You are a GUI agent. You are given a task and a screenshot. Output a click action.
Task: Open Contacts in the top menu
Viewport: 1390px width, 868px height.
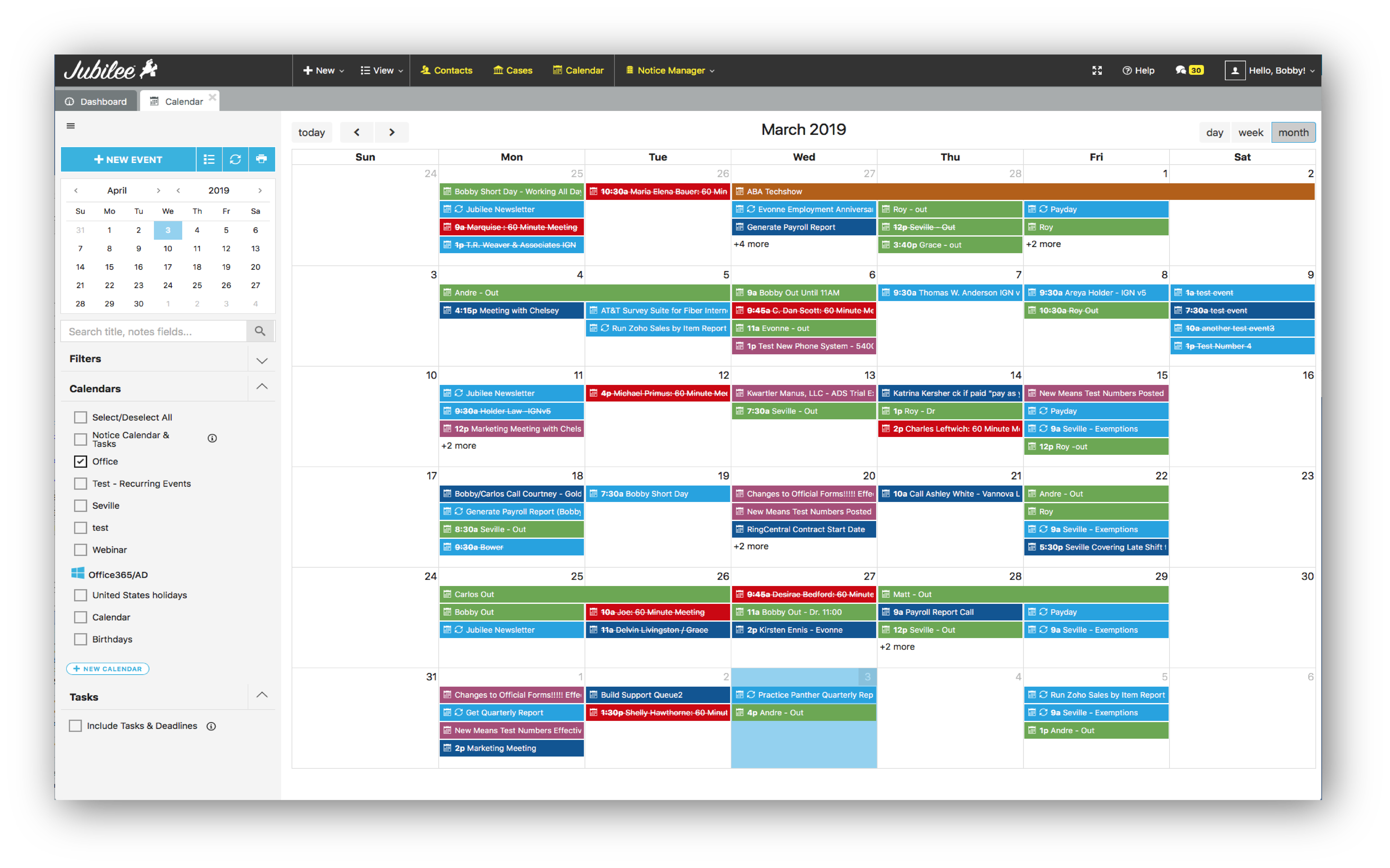[447, 71]
